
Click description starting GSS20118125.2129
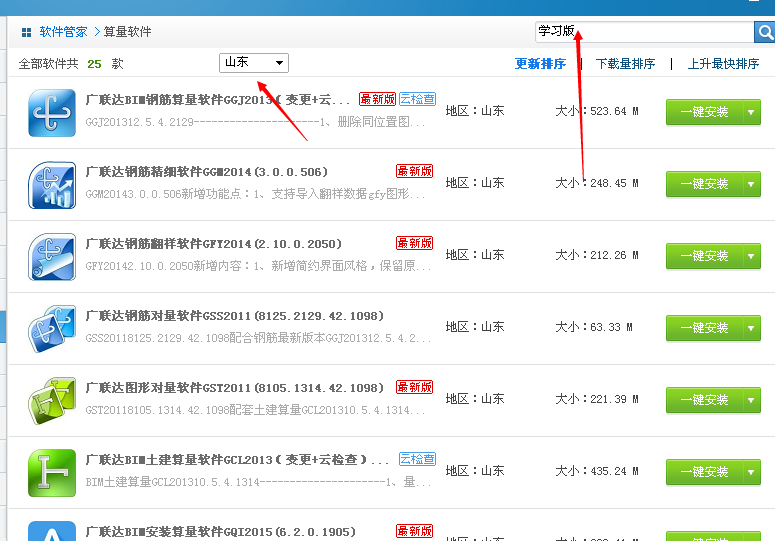coord(258,338)
